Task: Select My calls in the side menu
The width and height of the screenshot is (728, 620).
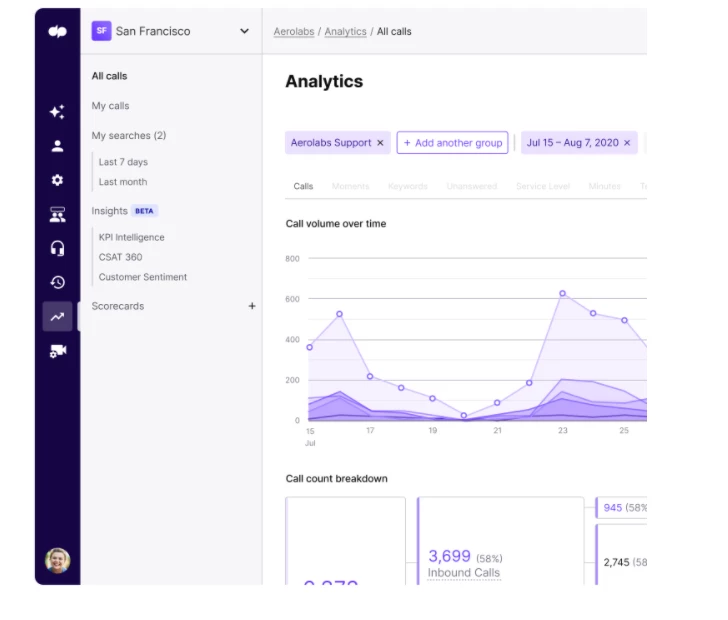Action: click(x=110, y=106)
